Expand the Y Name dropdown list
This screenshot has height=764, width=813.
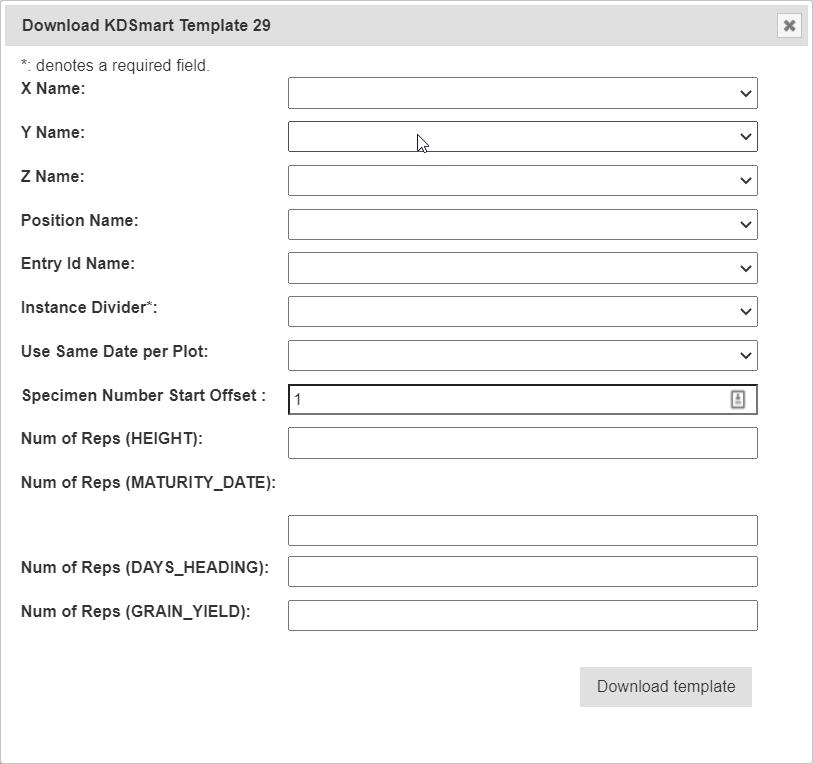pos(522,137)
